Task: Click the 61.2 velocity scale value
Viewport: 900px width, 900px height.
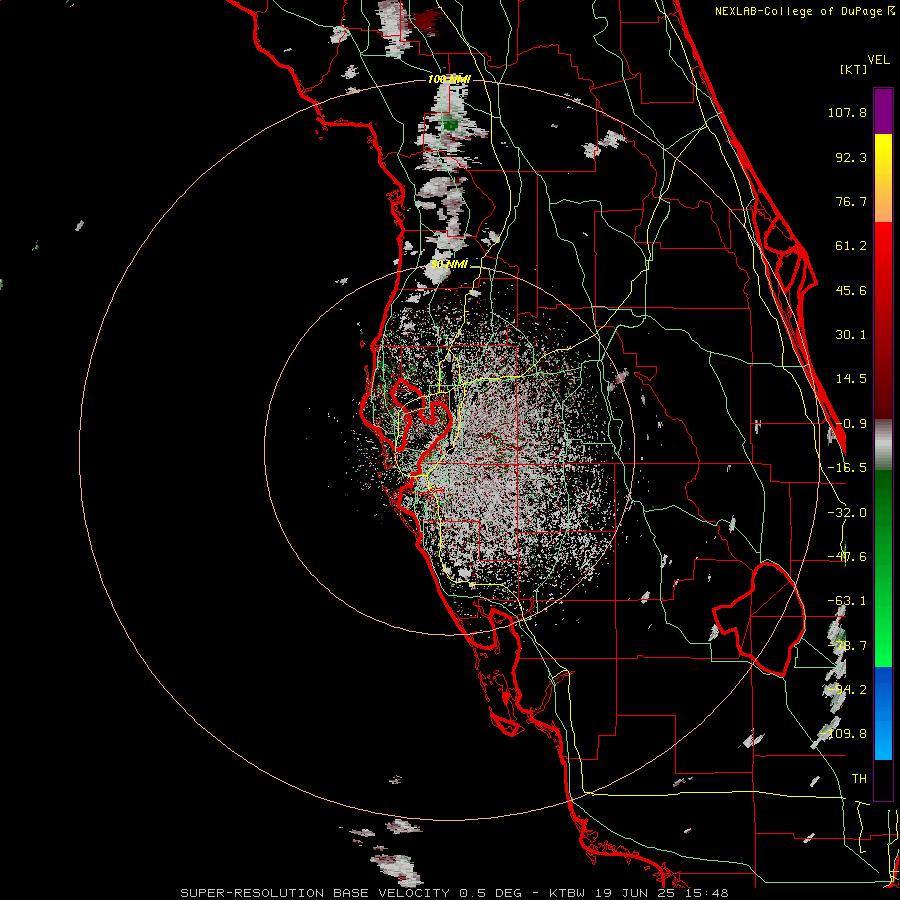Action: coord(851,246)
